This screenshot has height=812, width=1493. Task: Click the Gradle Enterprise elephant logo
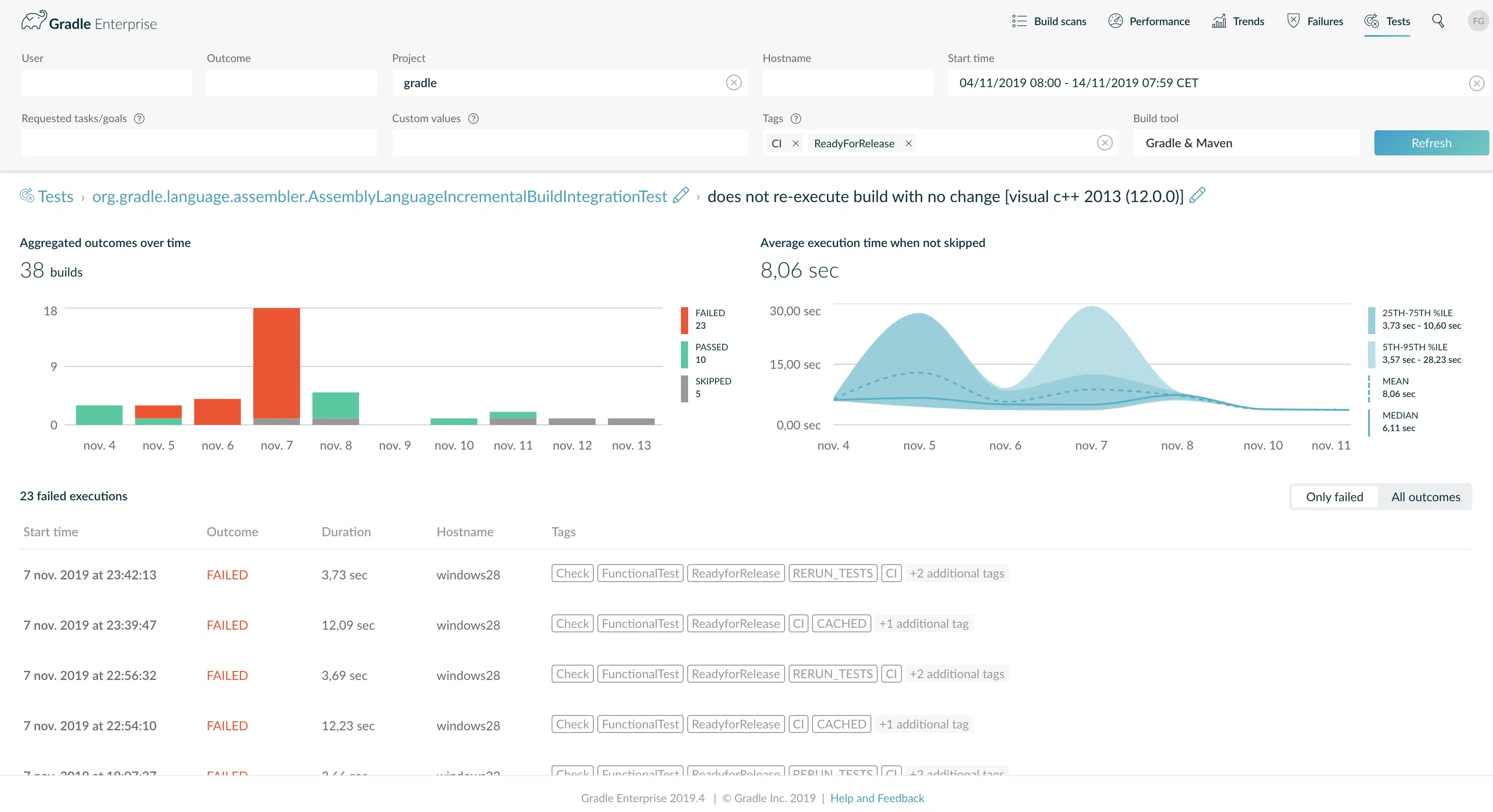tap(34, 21)
